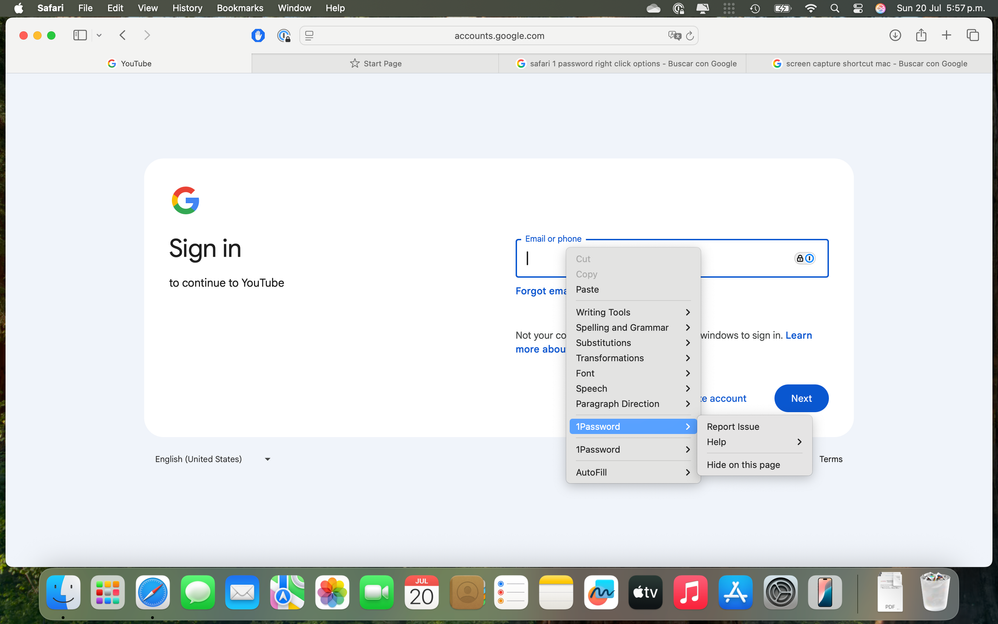Choose Hide on this page
The width and height of the screenshot is (998, 624).
[754, 465]
